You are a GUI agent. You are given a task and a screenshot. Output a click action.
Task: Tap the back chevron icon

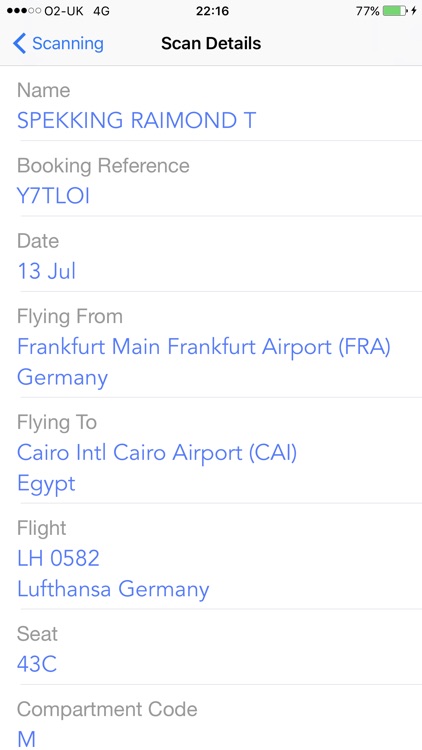(19, 44)
